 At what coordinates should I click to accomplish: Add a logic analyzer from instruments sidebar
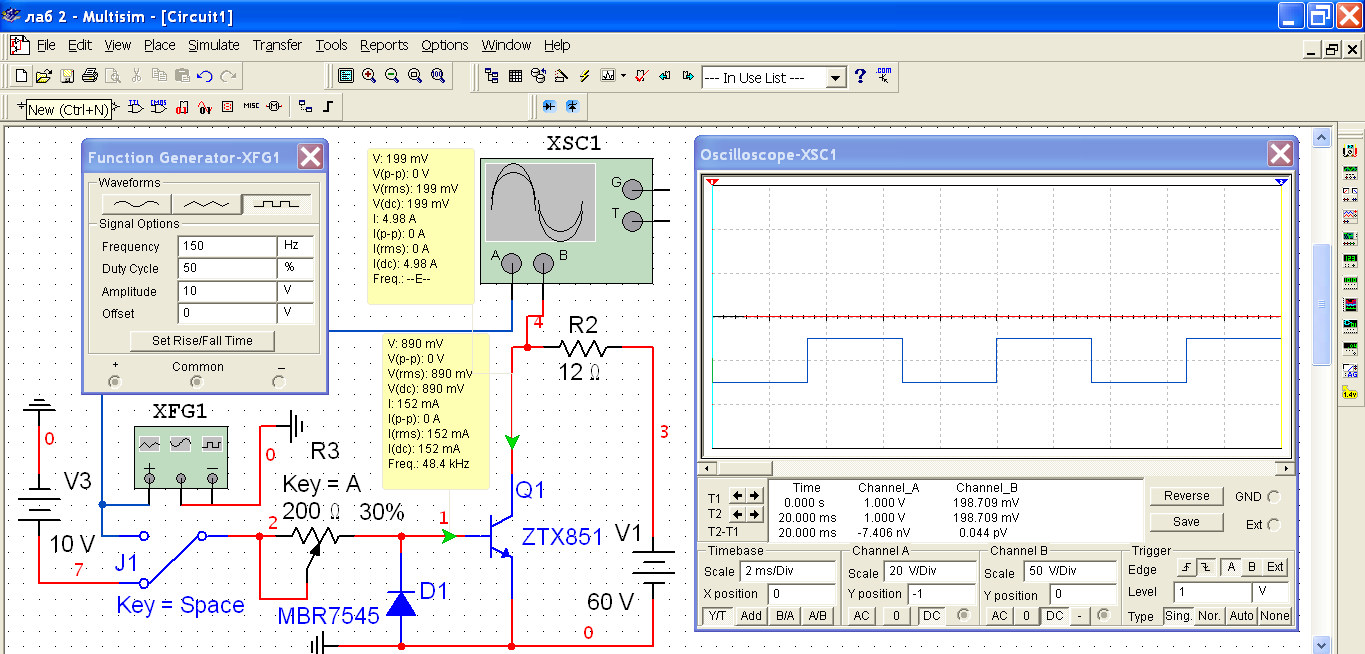1350,303
